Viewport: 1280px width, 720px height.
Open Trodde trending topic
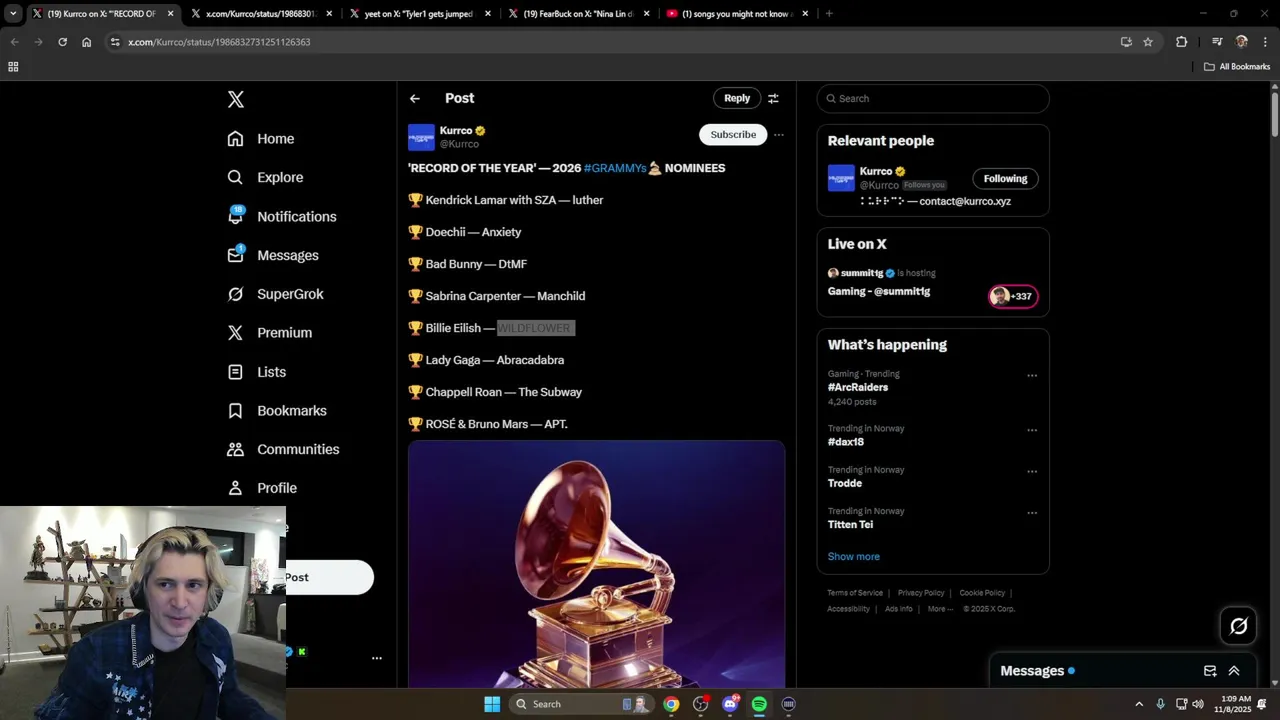click(845, 483)
